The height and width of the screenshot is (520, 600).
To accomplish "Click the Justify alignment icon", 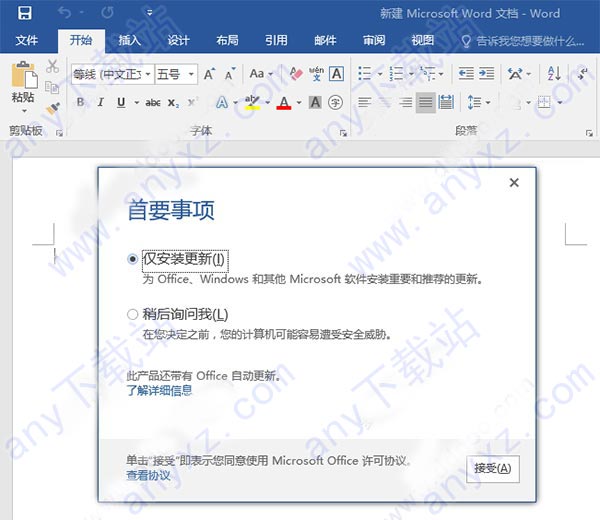I will coord(426,103).
